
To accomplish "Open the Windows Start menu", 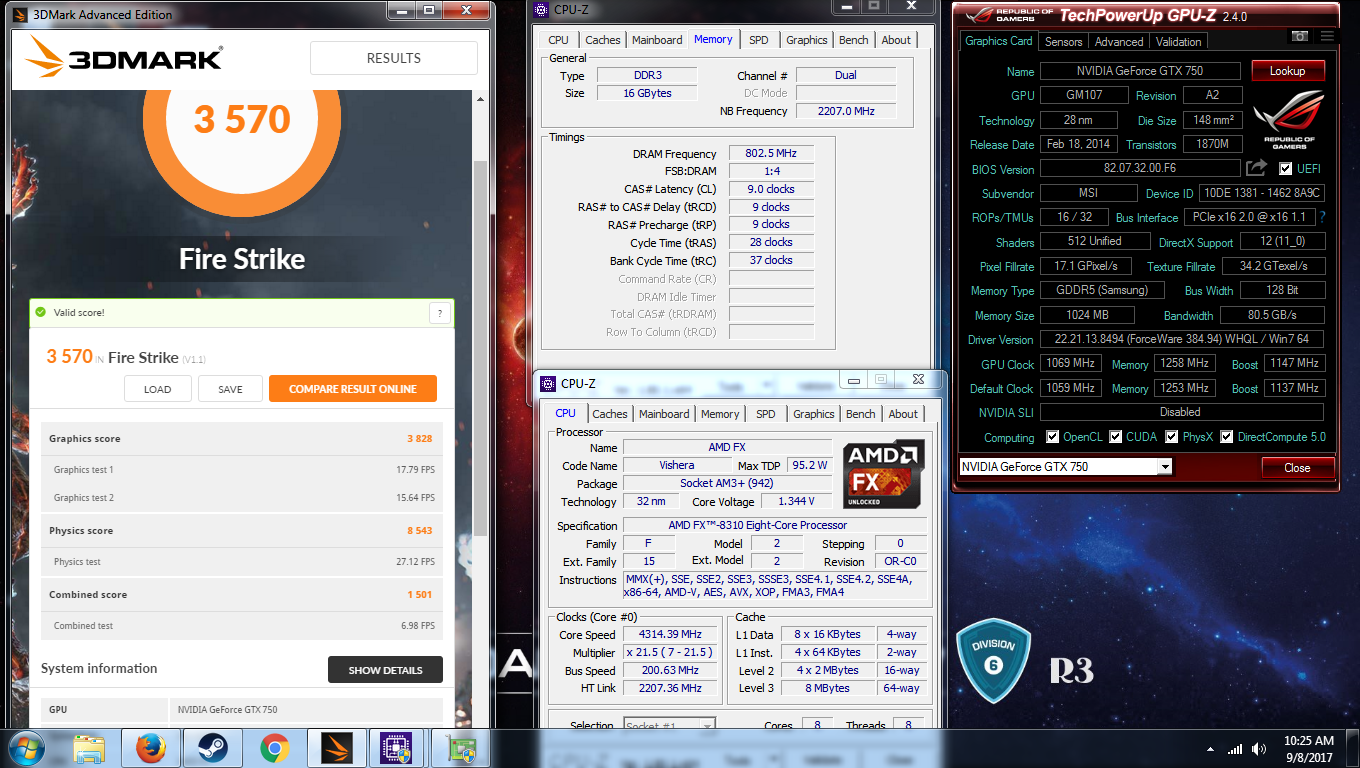I will 26,748.
